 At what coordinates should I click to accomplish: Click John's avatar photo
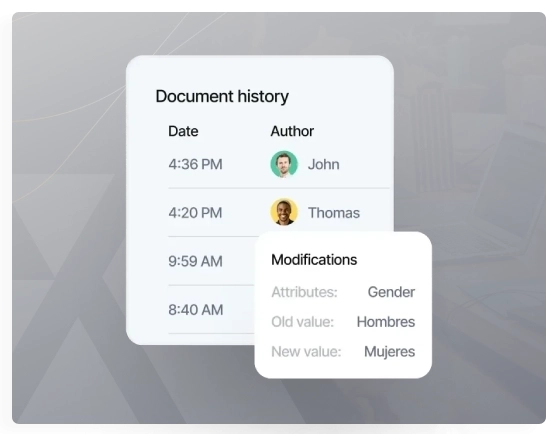click(284, 164)
